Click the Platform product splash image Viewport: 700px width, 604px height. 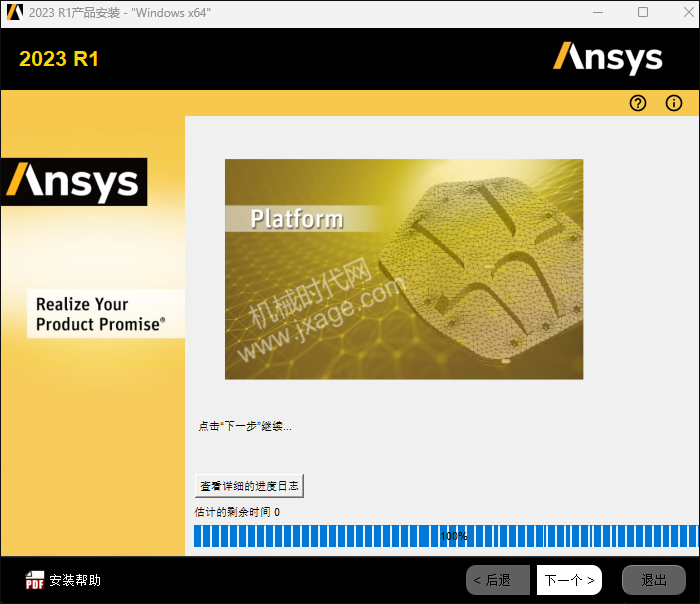[404, 269]
